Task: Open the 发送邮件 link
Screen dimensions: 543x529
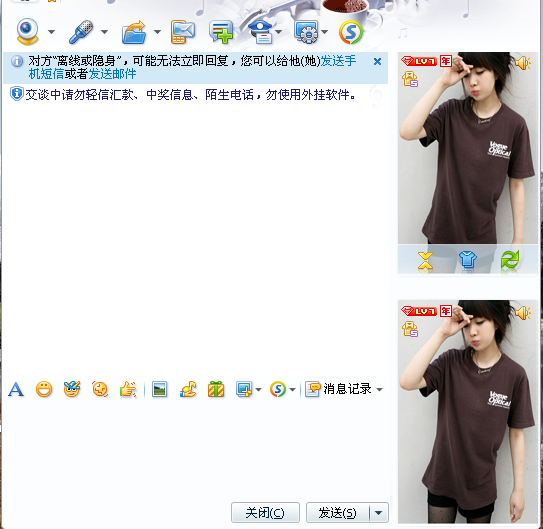Action: pos(112,74)
